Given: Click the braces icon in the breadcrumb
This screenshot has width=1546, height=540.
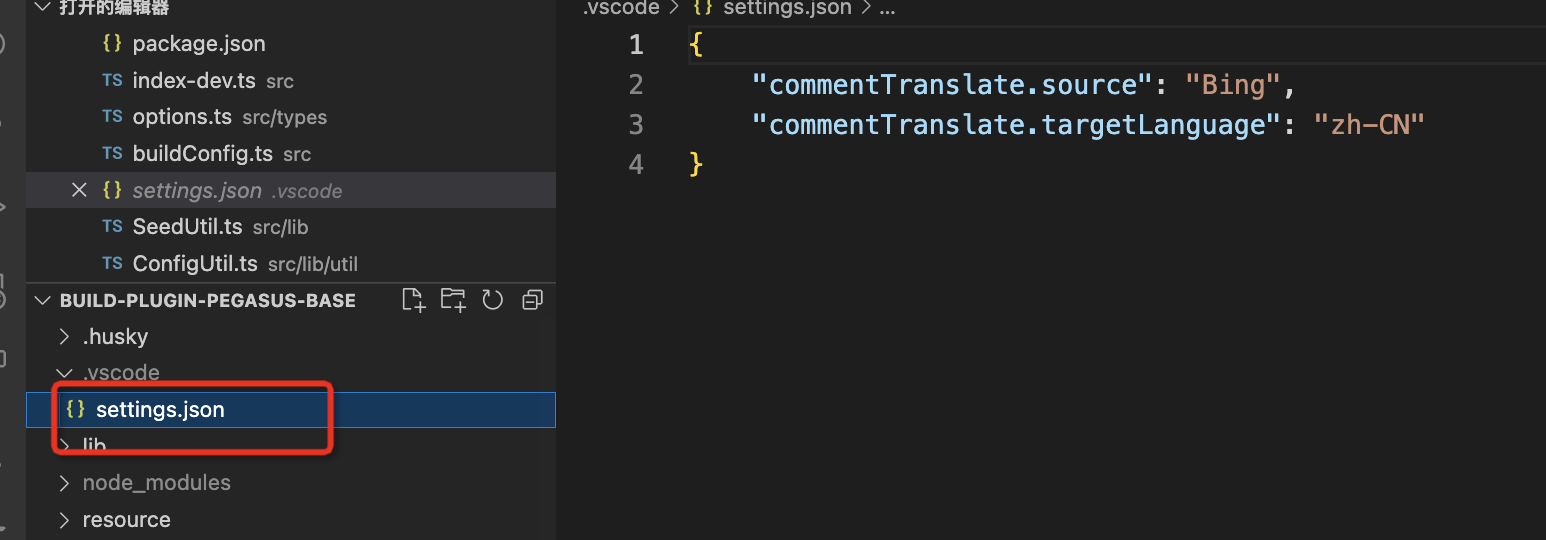Looking at the screenshot, I should click(702, 8).
